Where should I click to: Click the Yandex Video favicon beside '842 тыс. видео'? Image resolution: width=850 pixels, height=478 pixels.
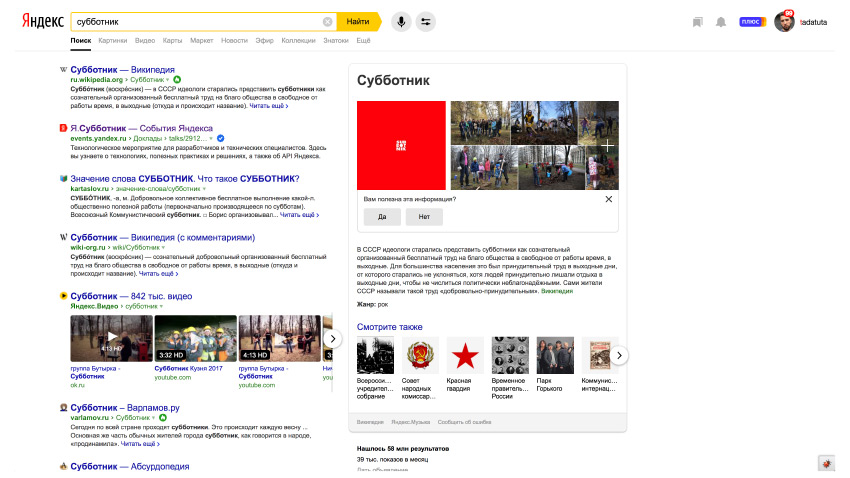click(x=63, y=296)
